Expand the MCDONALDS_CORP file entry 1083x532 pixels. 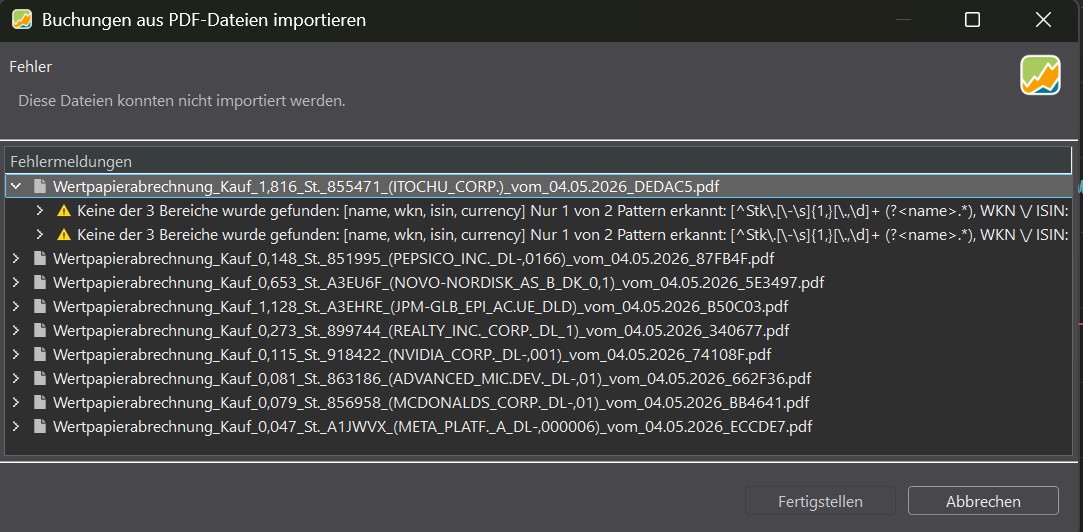[17, 402]
